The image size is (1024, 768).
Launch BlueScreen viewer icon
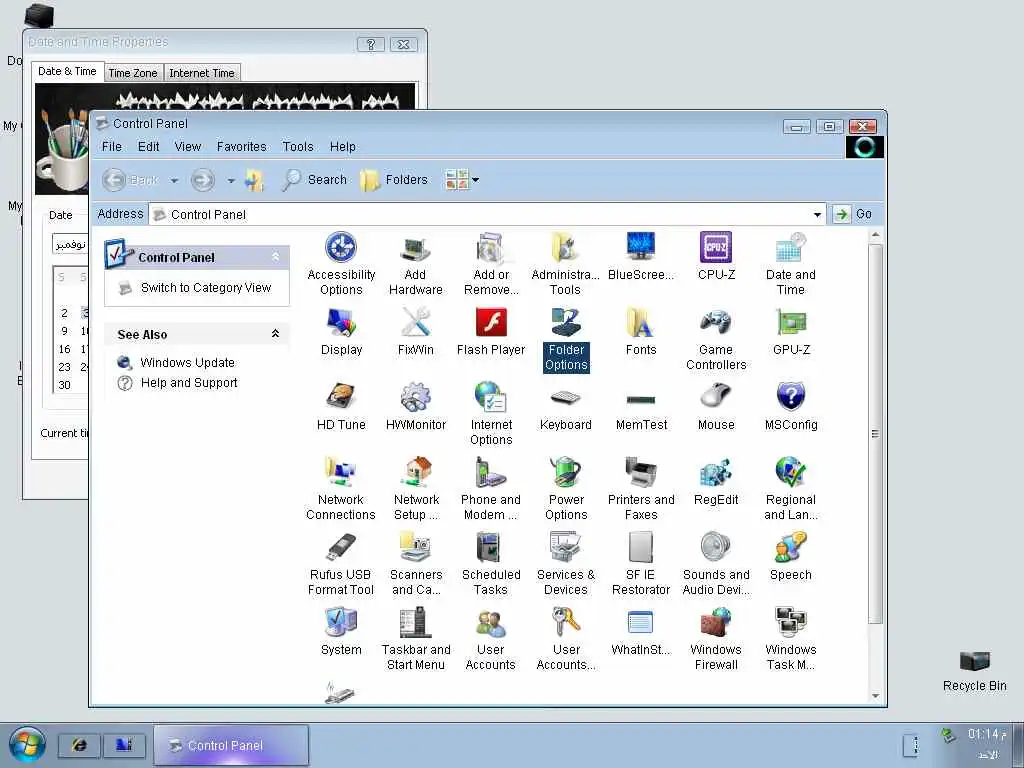(x=641, y=256)
